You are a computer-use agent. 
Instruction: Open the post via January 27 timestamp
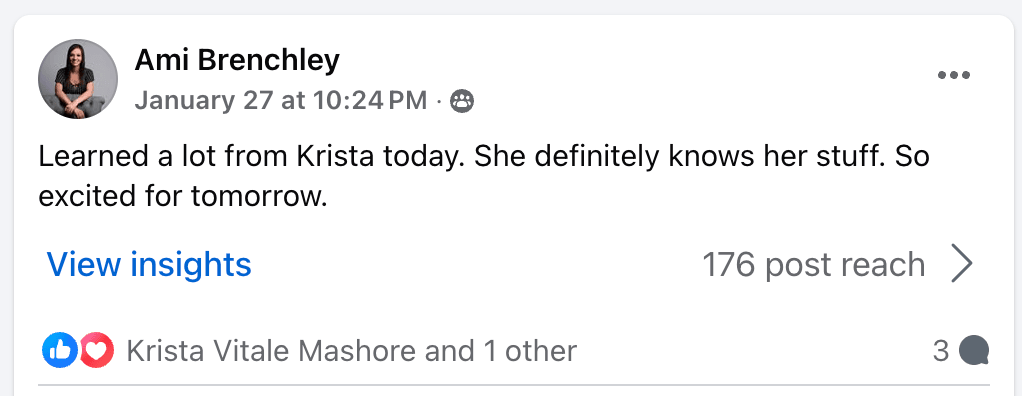[281, 101]
